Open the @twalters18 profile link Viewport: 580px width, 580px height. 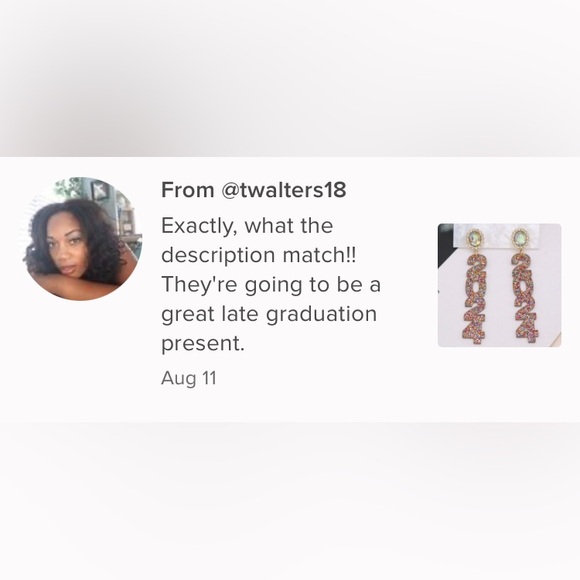point(283,190)
